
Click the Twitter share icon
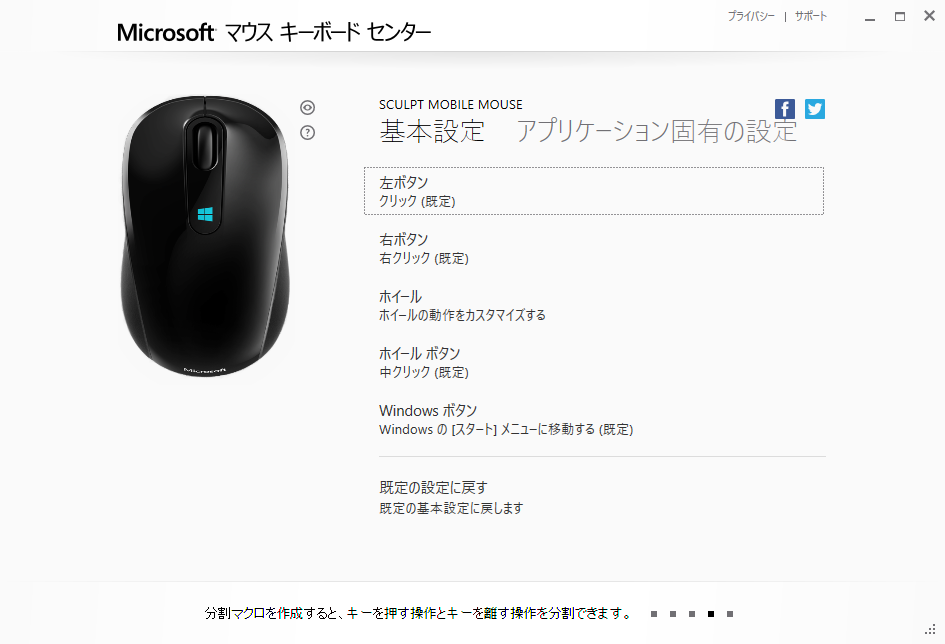[815, 109]
